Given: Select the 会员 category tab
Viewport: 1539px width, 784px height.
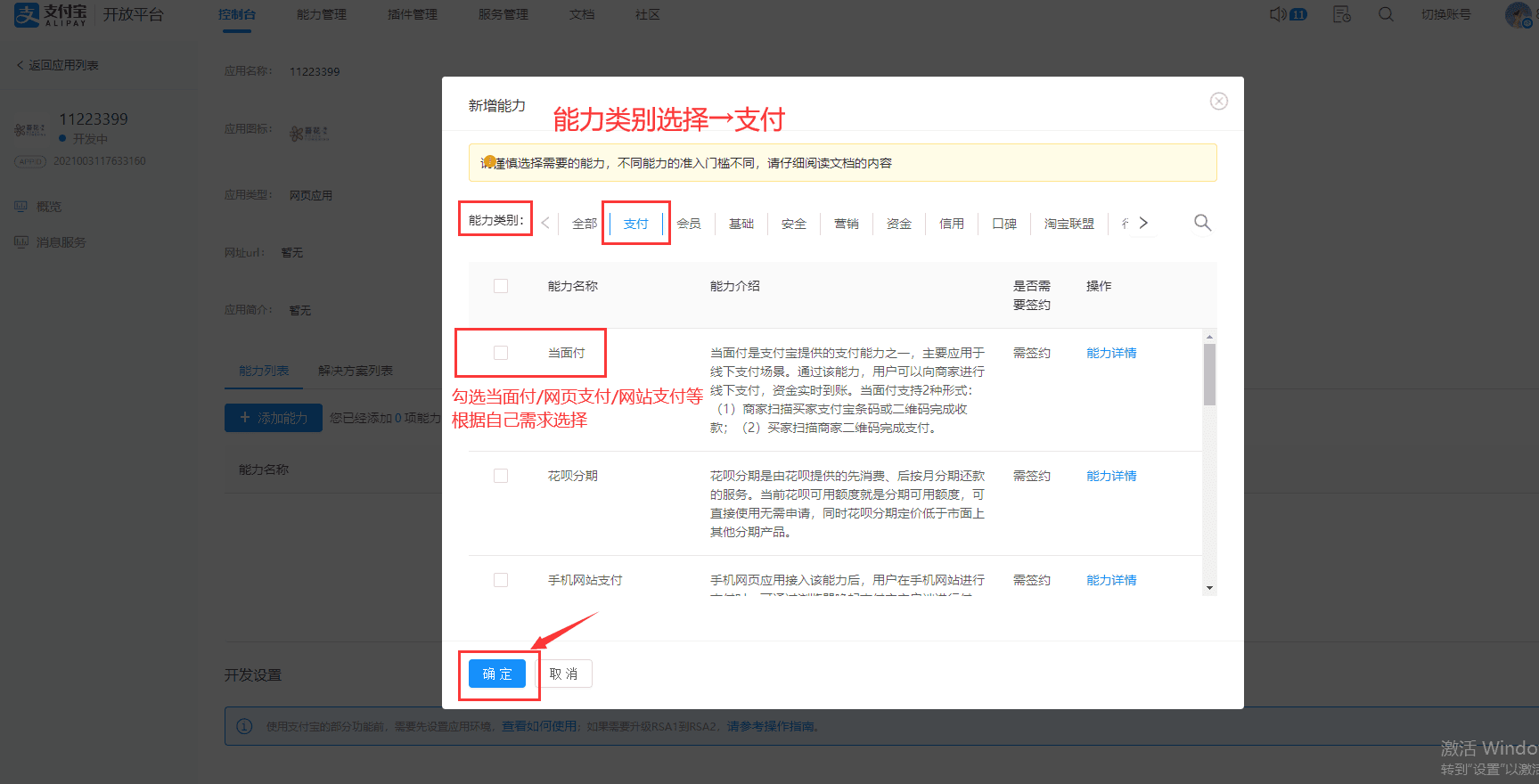Looking at the screenshot, I should coord(689,224).
